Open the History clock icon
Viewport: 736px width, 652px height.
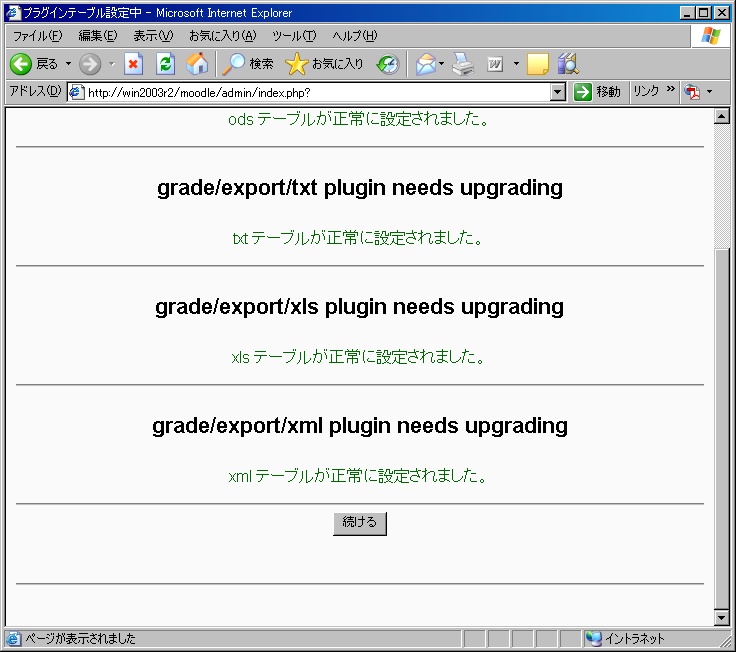(388, 64)
